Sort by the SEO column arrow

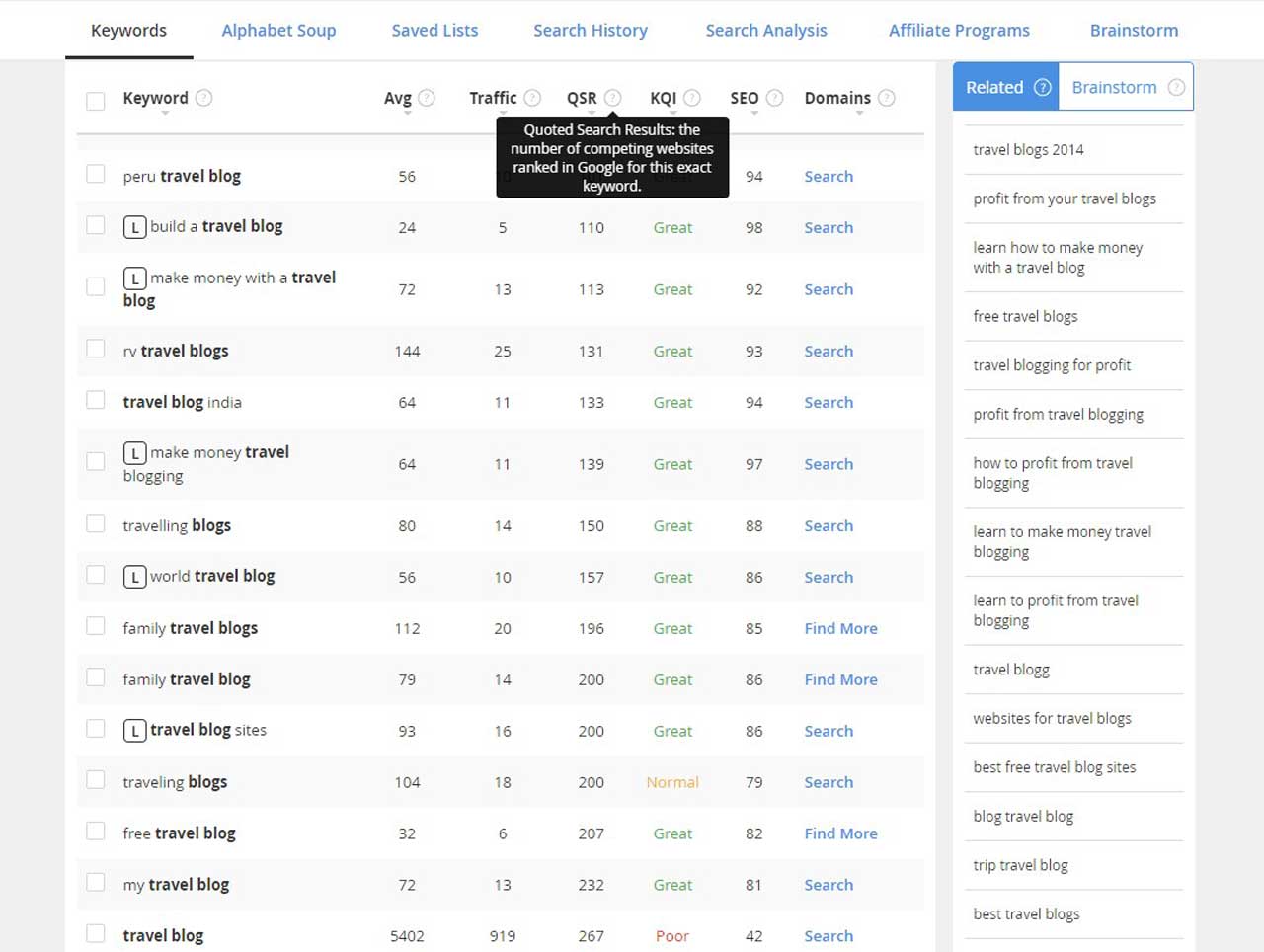point(754,114)
